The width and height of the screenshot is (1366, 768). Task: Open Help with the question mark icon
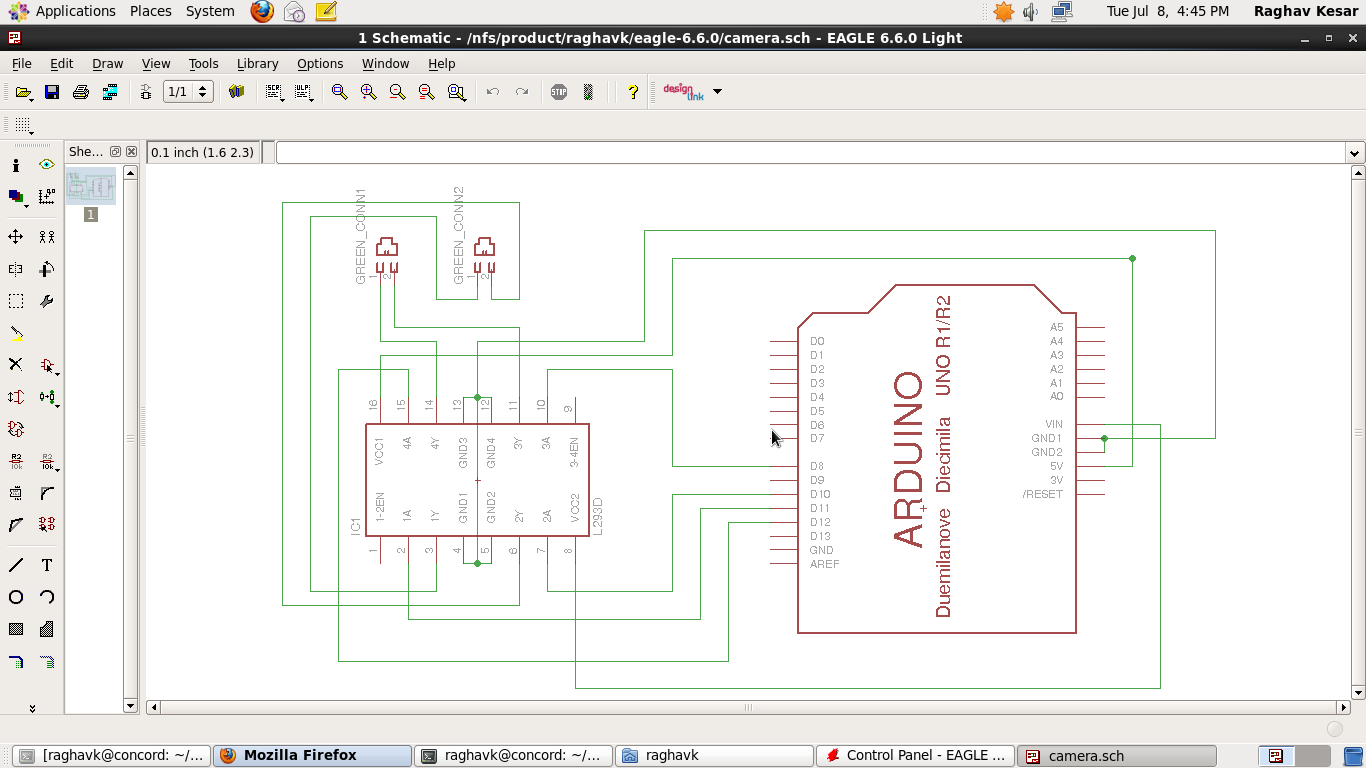click(632, 92)
